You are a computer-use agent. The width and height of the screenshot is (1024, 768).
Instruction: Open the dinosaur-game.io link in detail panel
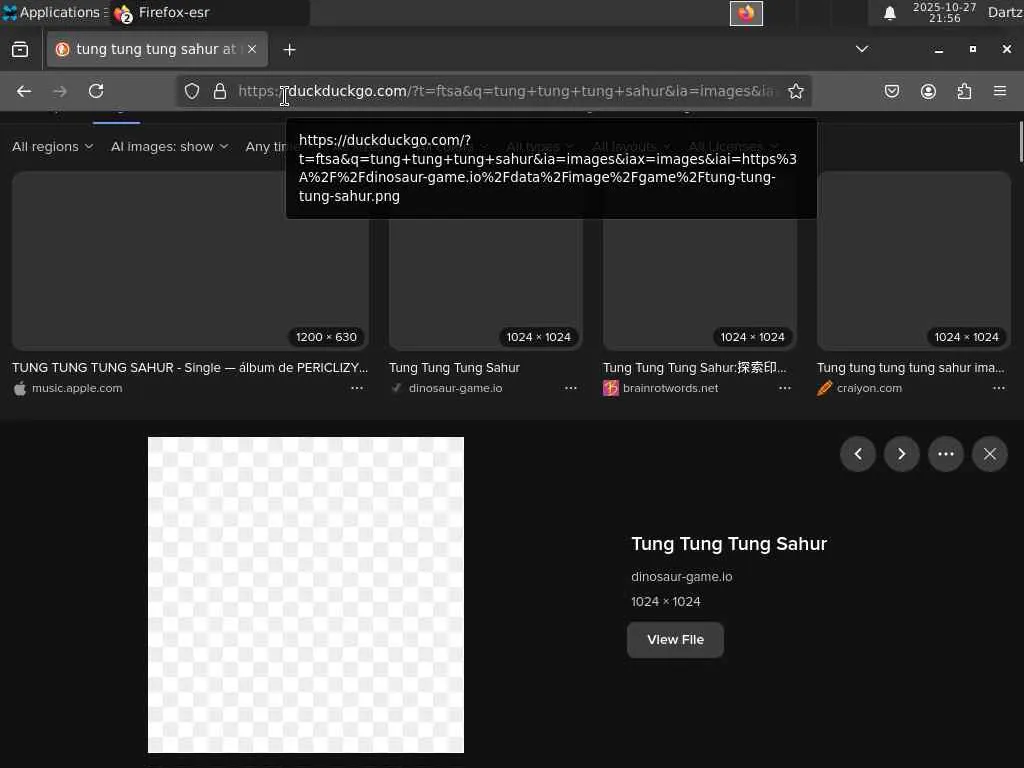(681, 577)
